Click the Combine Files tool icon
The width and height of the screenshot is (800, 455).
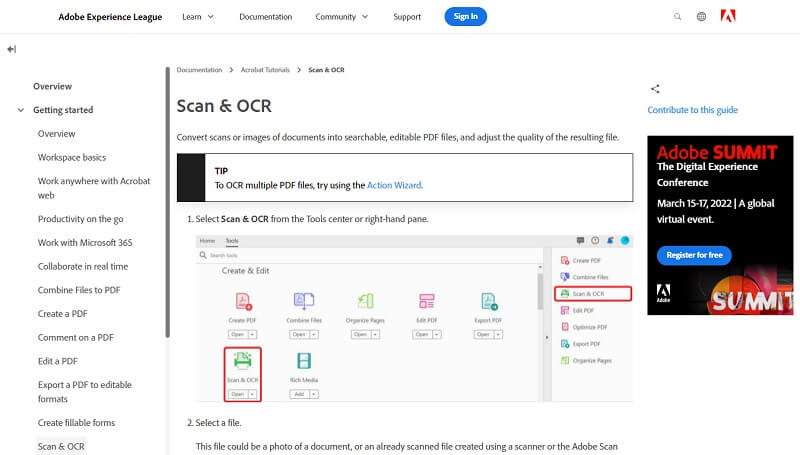(304, 301)
